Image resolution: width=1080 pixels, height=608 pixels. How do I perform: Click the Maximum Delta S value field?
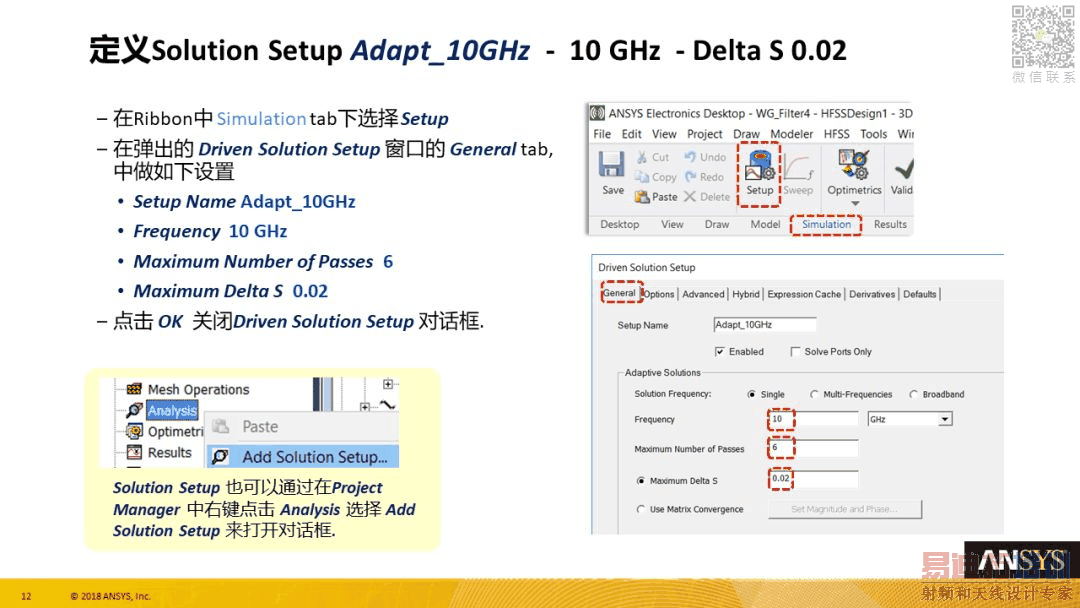coord(813,479)
